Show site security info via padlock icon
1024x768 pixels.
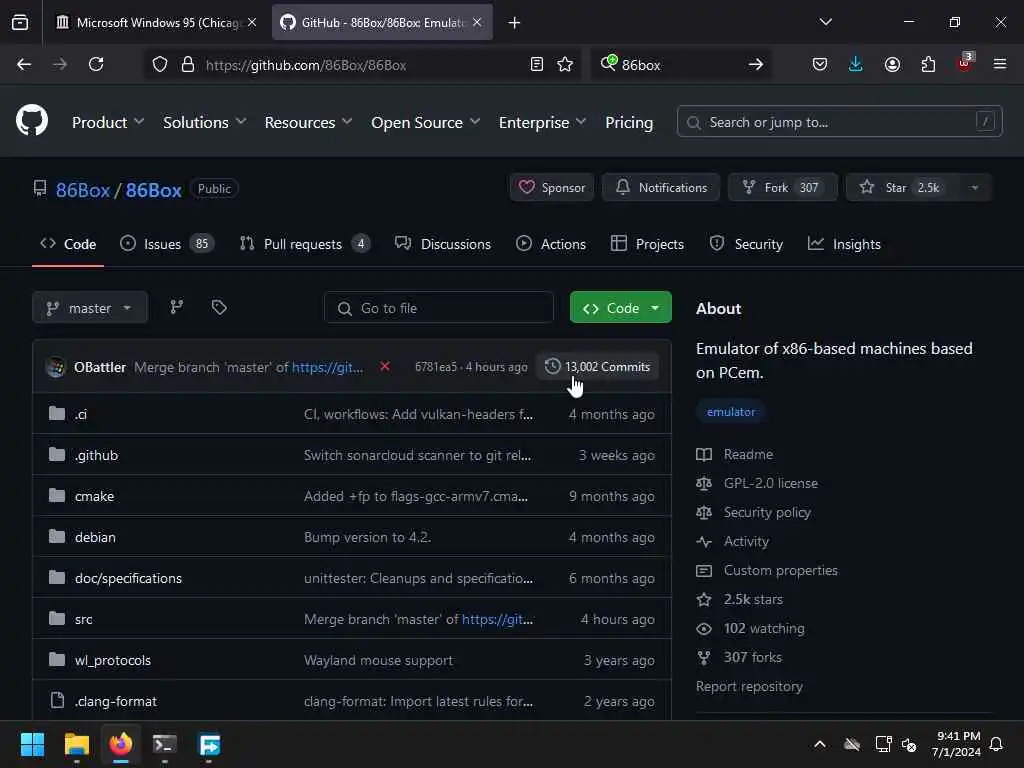[x=187, y=64]
